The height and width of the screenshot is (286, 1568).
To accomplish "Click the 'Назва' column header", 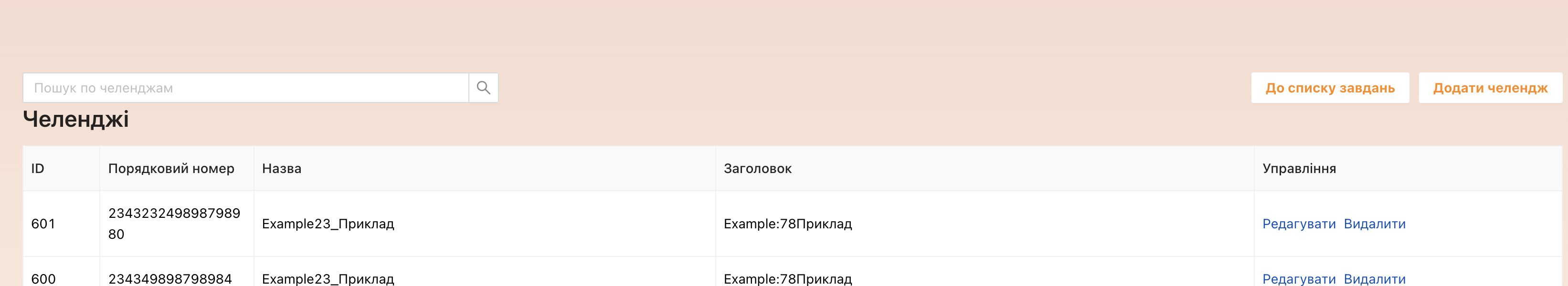I will 282,168.
